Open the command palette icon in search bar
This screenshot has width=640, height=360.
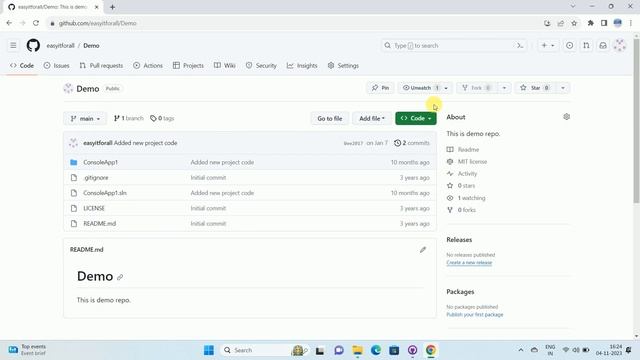coord(520,46)
